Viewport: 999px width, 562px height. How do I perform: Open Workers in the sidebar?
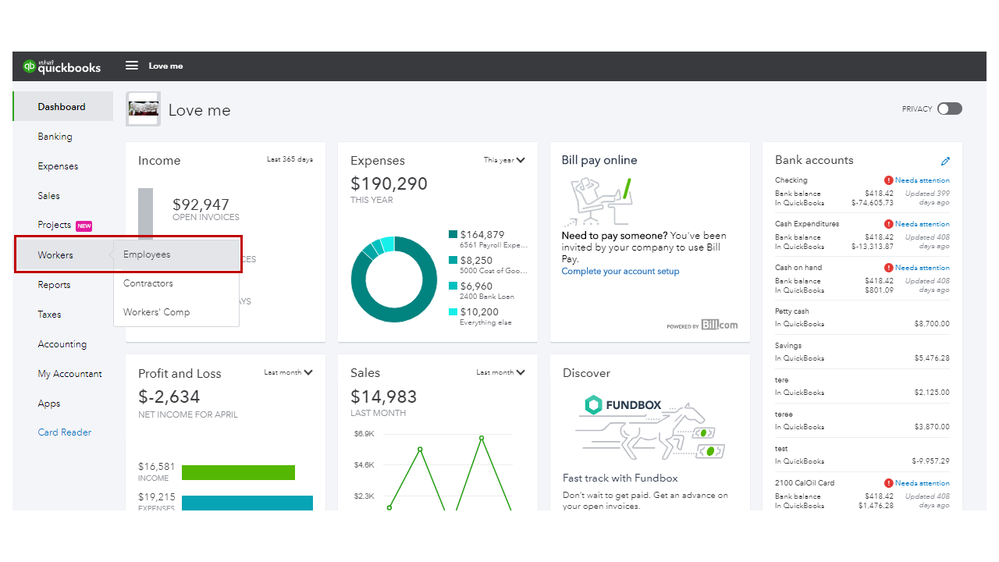click(x=55, y=255)
